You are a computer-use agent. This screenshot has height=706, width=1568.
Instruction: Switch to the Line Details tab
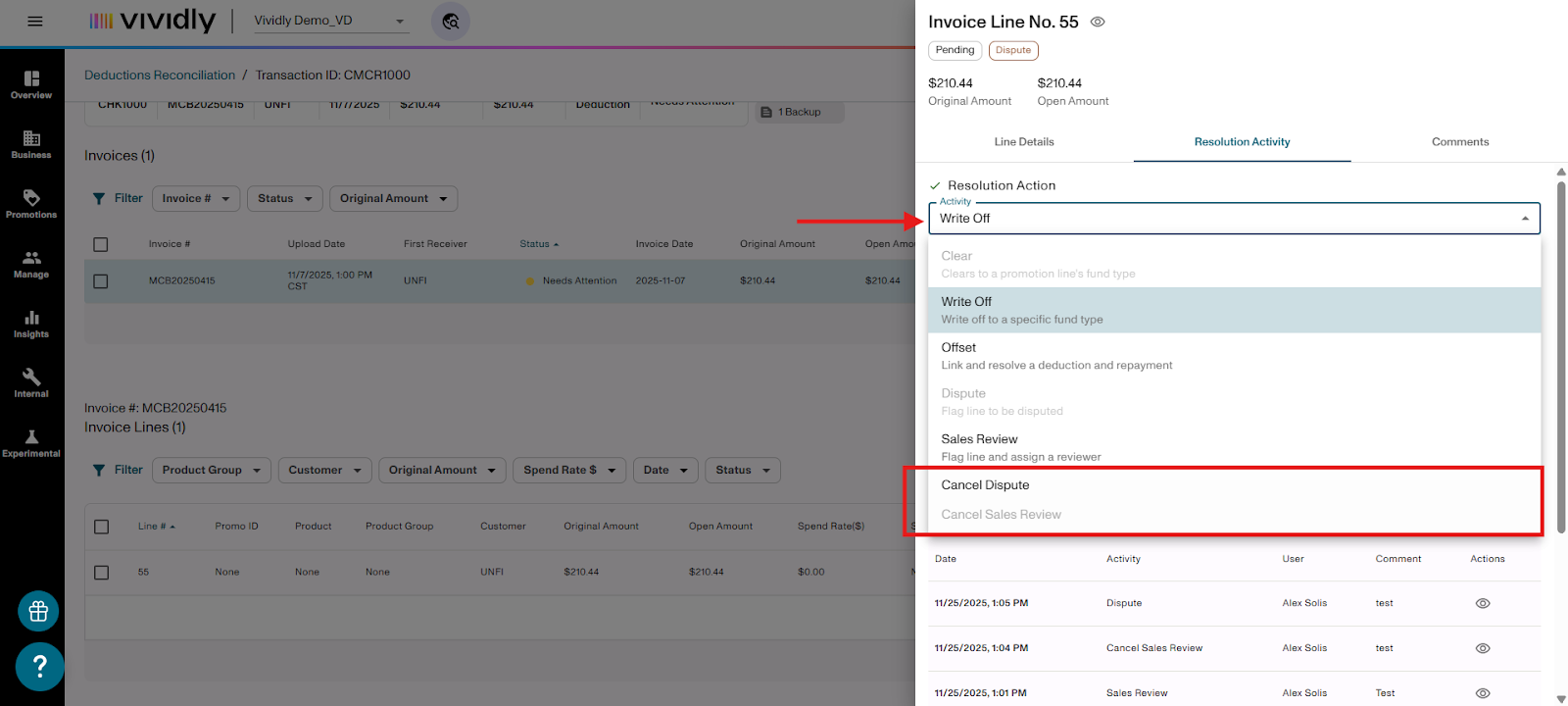pos(1024,142)
